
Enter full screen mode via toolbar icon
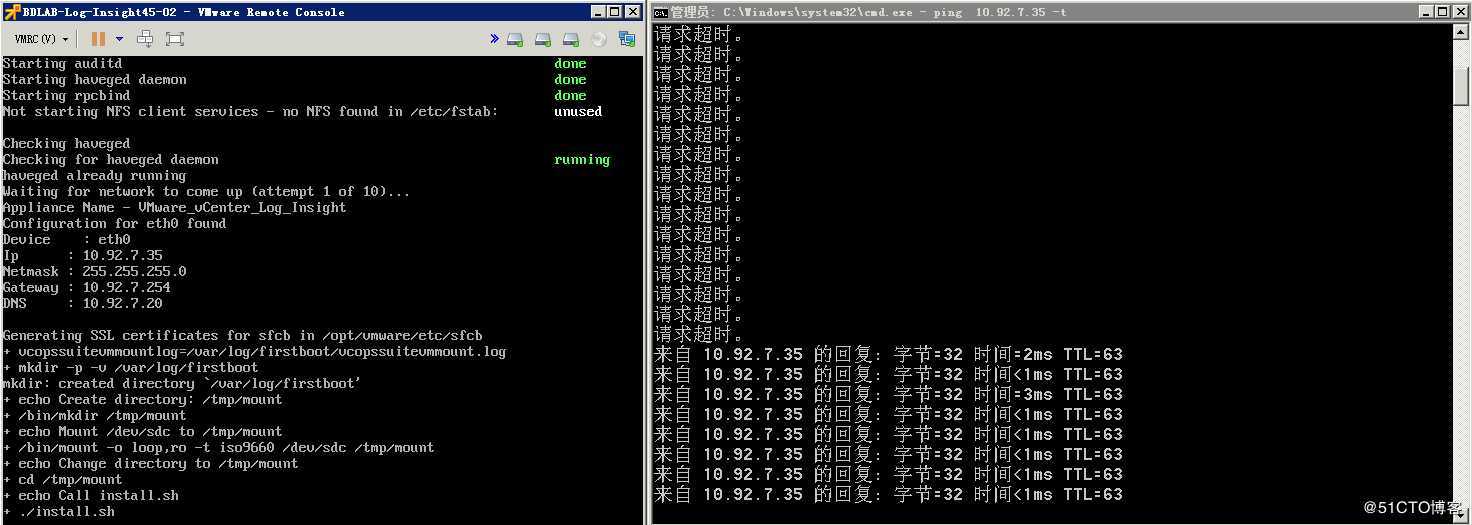tap(175, 39)
